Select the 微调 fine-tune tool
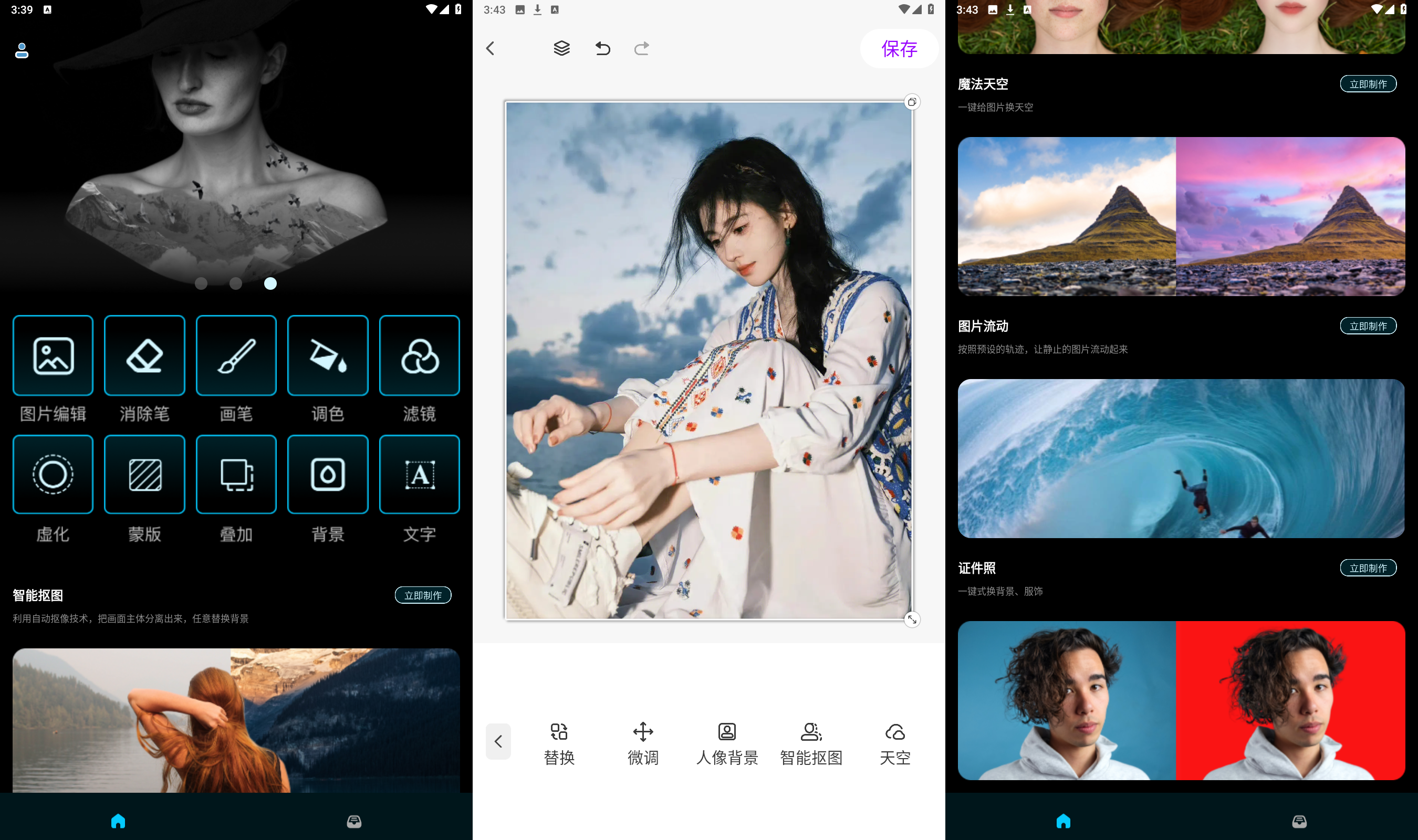This screenshot has height=840, width=1418. [643, 744]
